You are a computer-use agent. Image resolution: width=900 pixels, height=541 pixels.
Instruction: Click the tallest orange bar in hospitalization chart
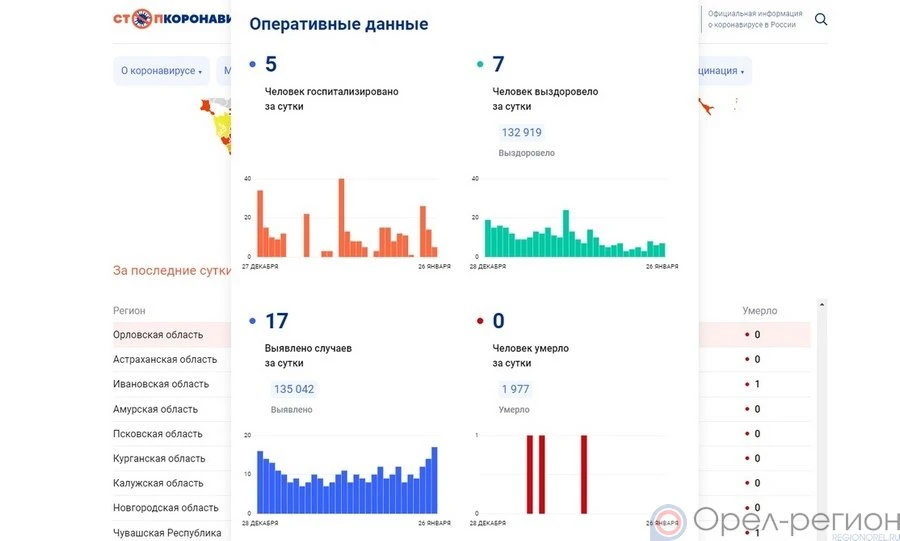[x=341, y=217]
